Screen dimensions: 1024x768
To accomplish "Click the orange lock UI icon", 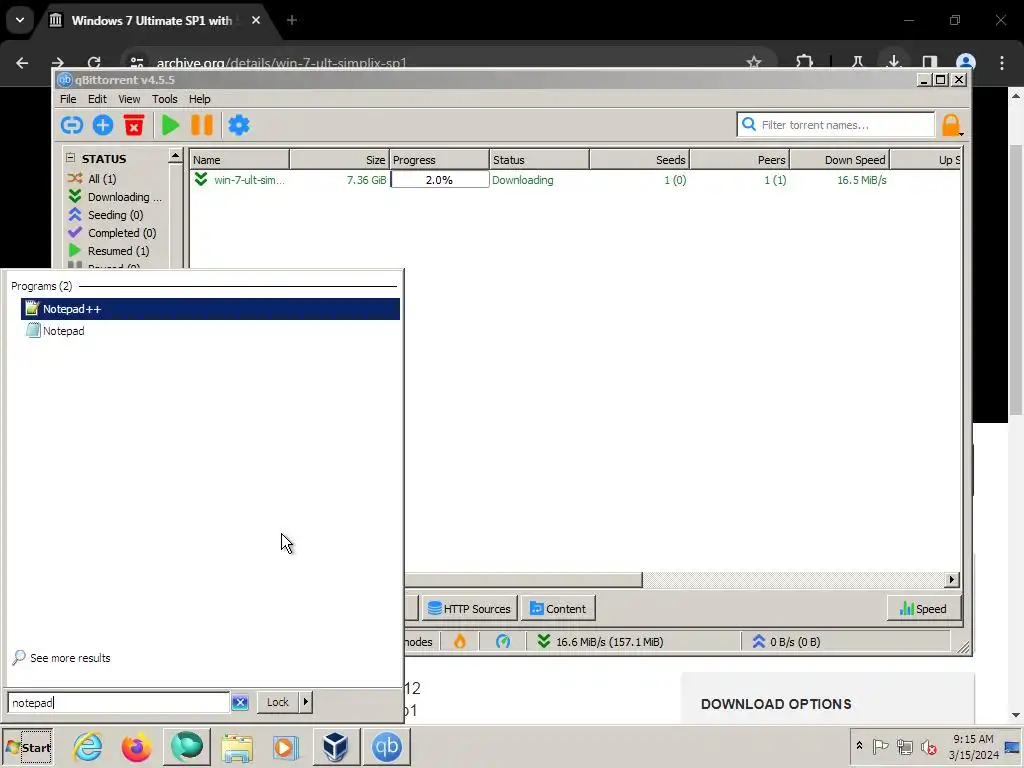I will (x=952, y=125).
